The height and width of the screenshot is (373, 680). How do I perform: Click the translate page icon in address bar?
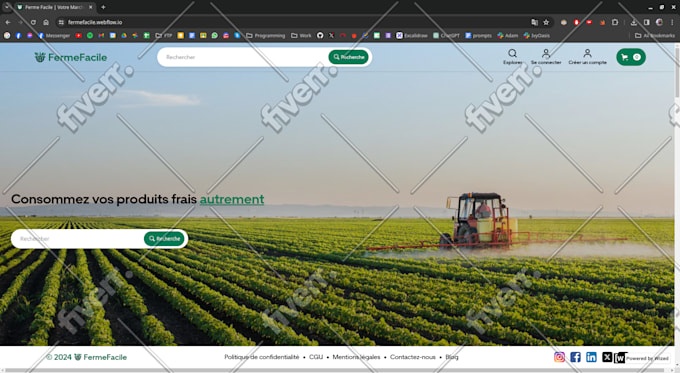point(534,22)
